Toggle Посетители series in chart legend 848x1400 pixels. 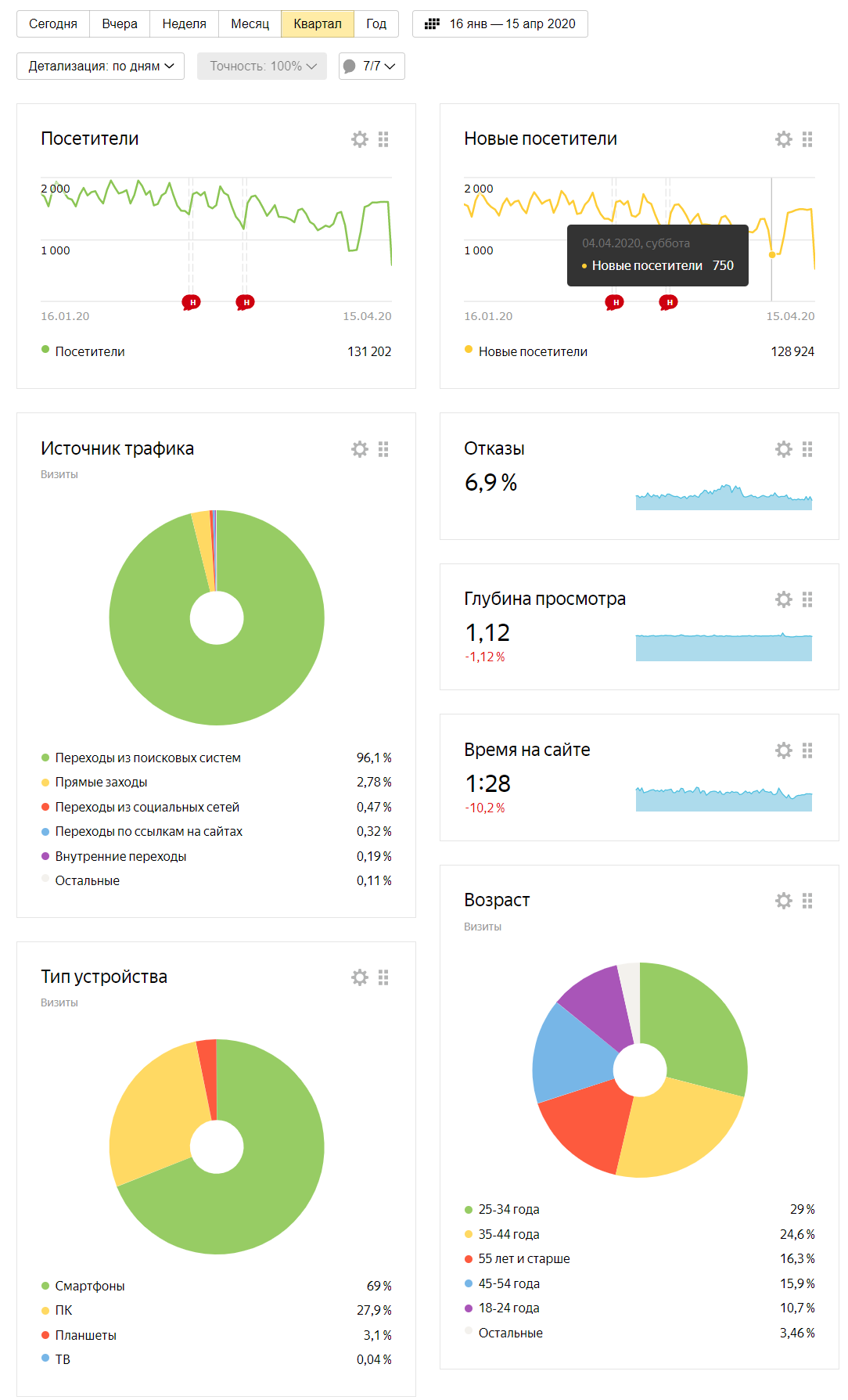[x=83, y=351]
